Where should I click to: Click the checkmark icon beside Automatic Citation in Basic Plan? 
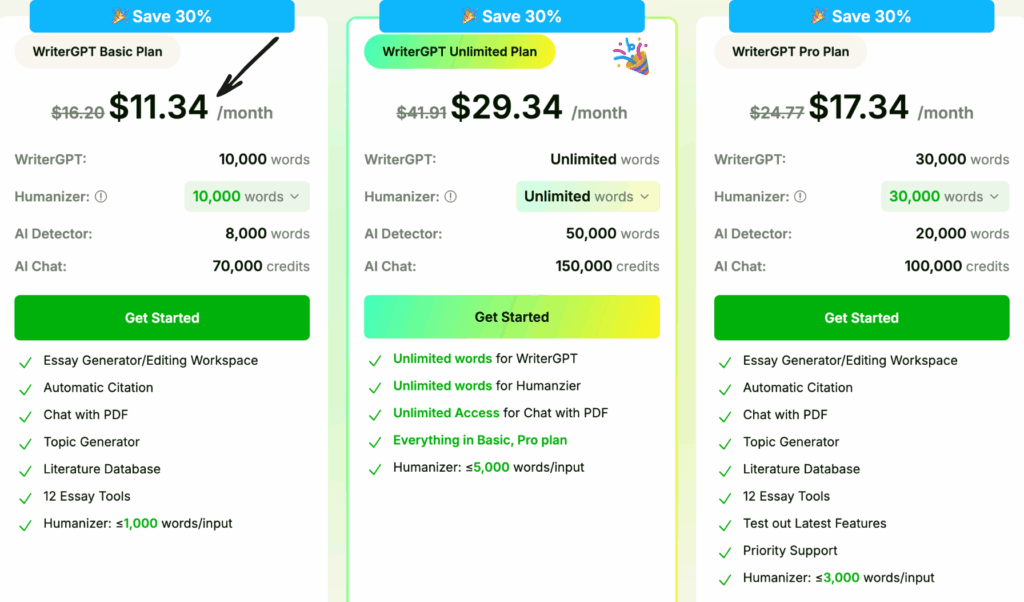(x=25, y=389)
